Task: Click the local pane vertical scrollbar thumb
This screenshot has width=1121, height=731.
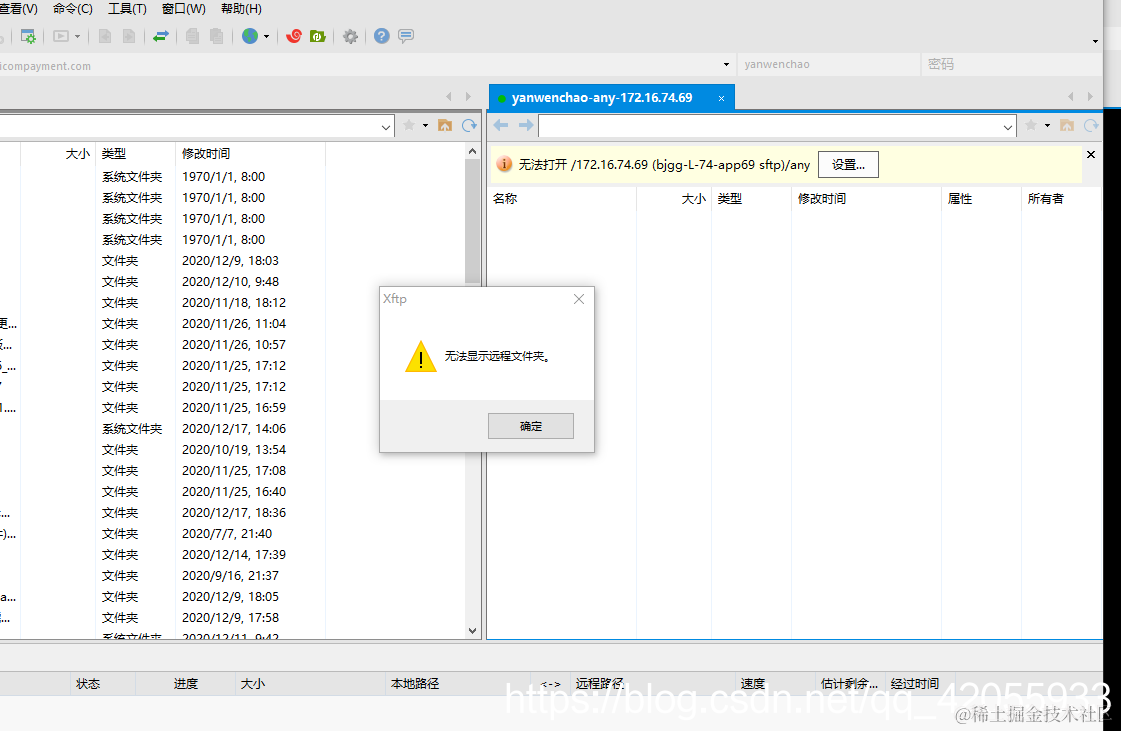Action: (472, 221)
